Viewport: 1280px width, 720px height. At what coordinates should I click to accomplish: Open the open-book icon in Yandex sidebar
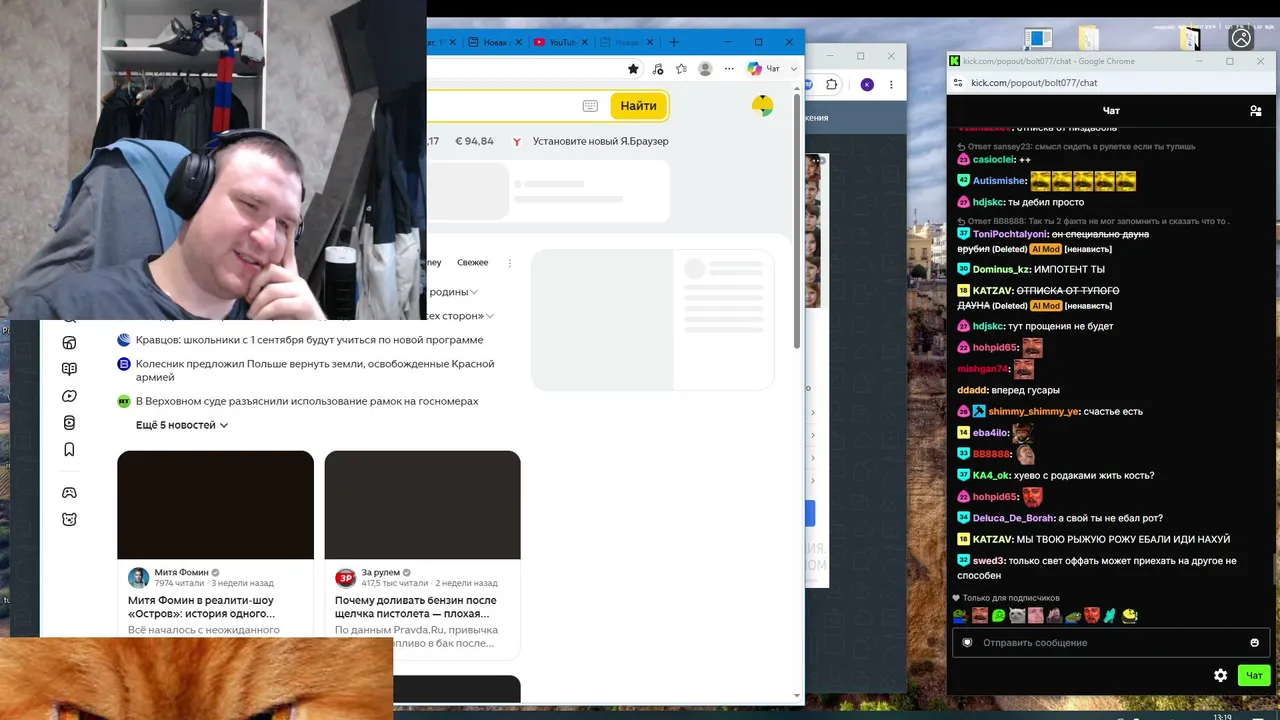click(x=69, y=369)
